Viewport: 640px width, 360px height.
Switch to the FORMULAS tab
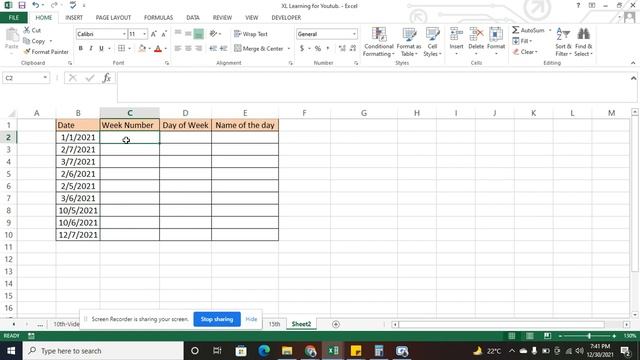[158, 18]
